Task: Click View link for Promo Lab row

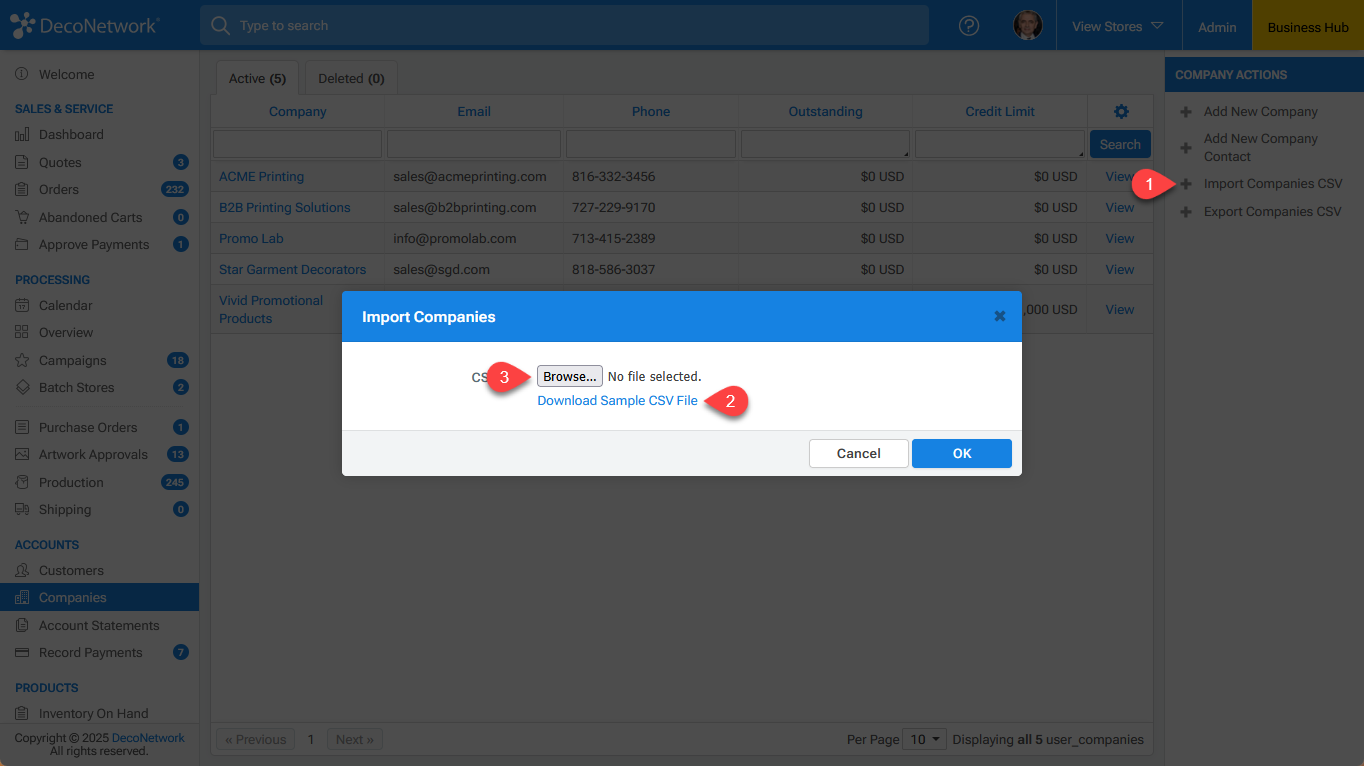Action: pos(1120,239)
